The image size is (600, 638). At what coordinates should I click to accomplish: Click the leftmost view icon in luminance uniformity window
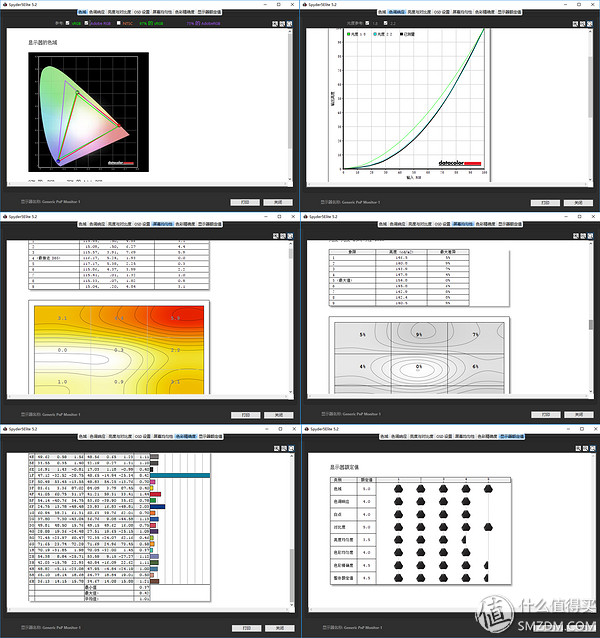coord(576,236)
